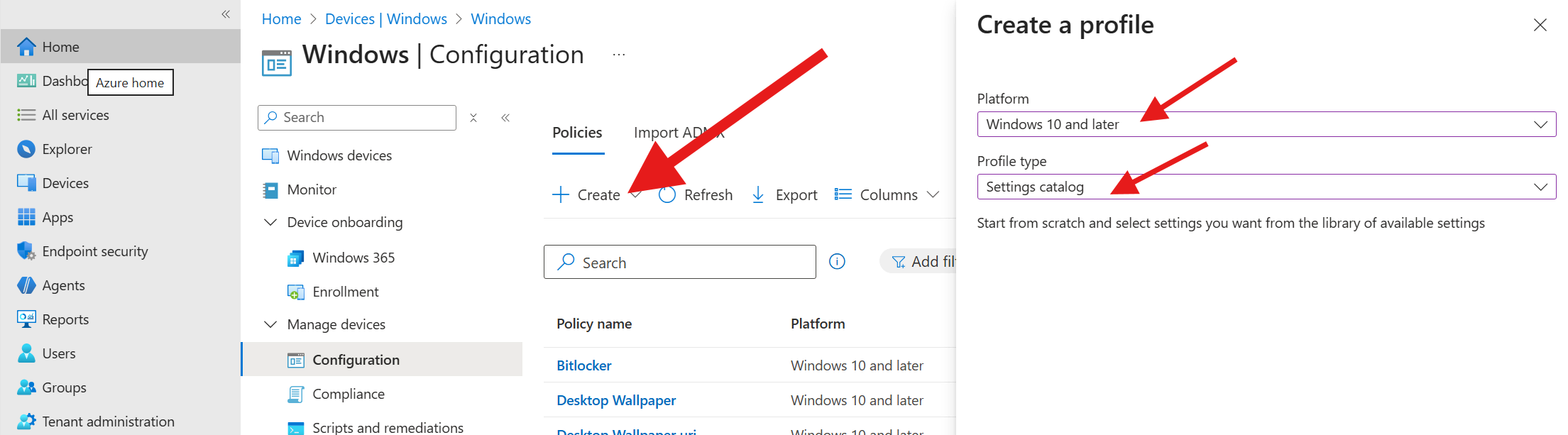Click the Windows breadcrumb link

point(500,19)
